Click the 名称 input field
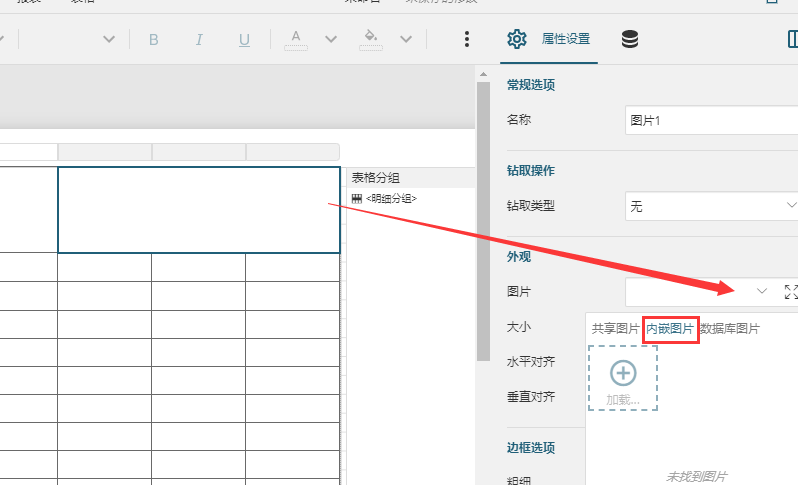 tap(710, 120)
